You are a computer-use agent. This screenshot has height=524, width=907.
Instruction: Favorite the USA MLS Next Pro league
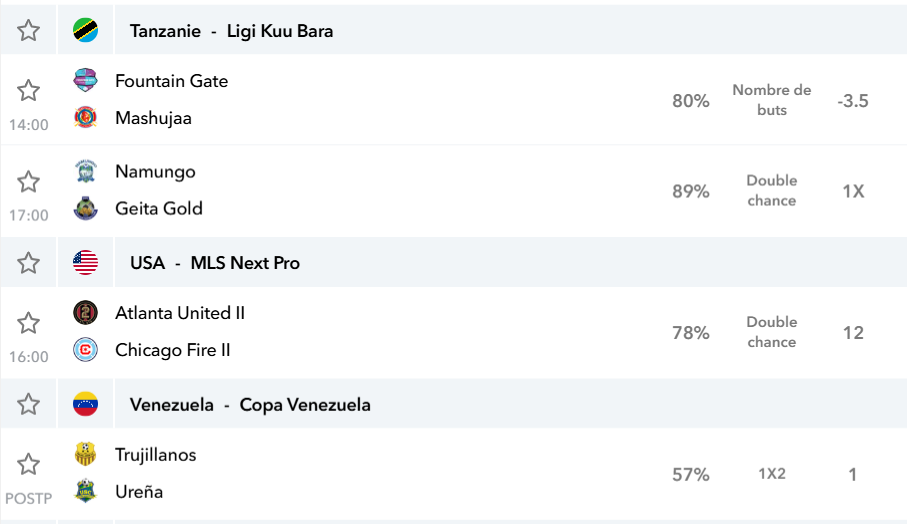click(28, 263)
